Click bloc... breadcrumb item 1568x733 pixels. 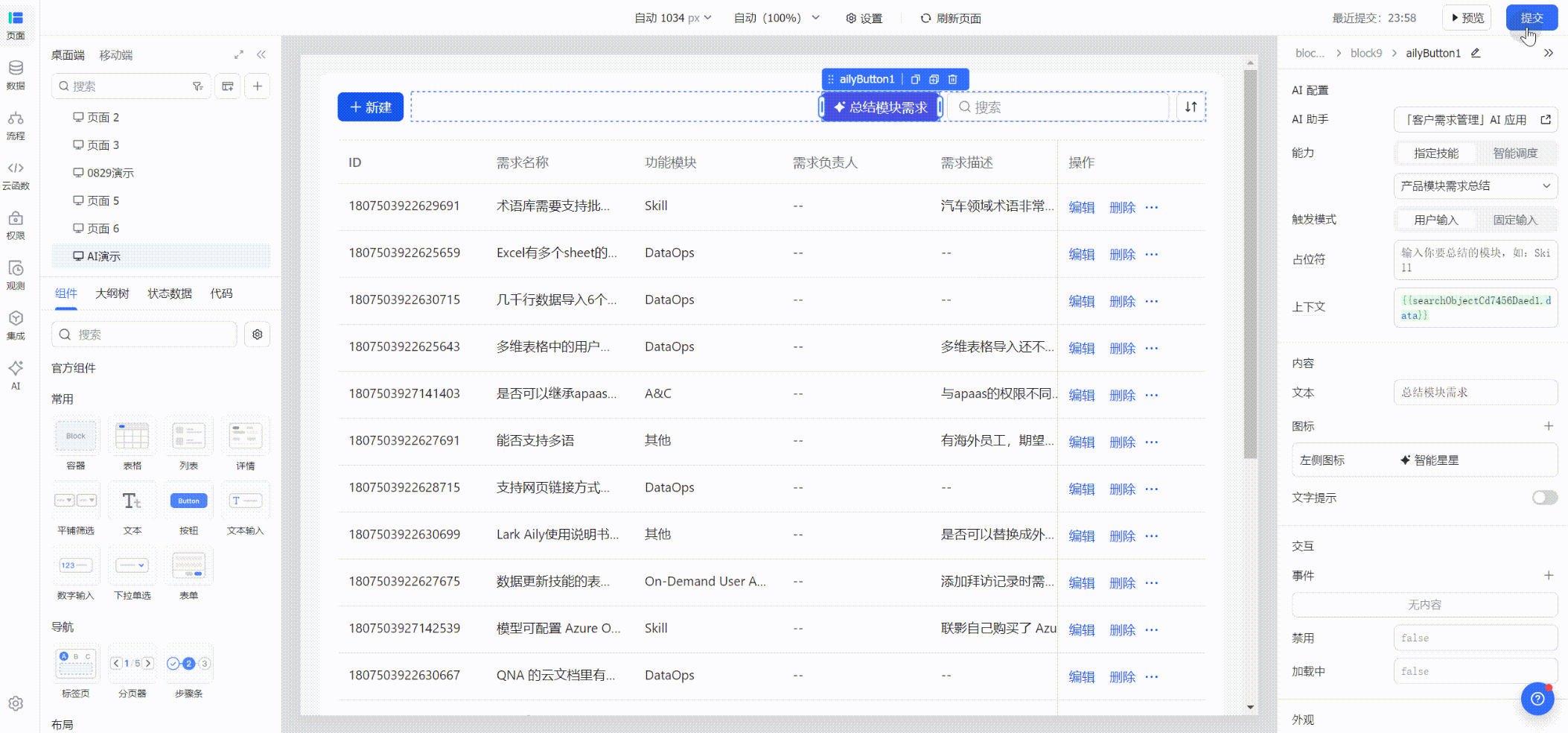[x=1310, y=53]
